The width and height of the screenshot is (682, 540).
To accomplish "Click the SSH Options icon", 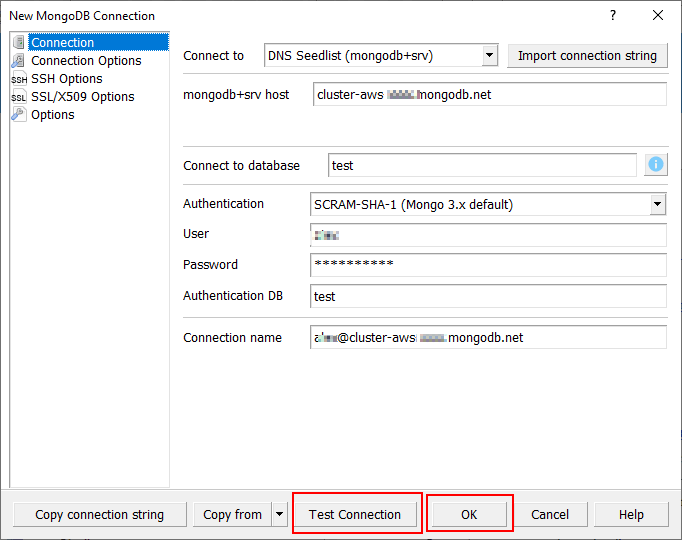I will (x=19, y=79).
